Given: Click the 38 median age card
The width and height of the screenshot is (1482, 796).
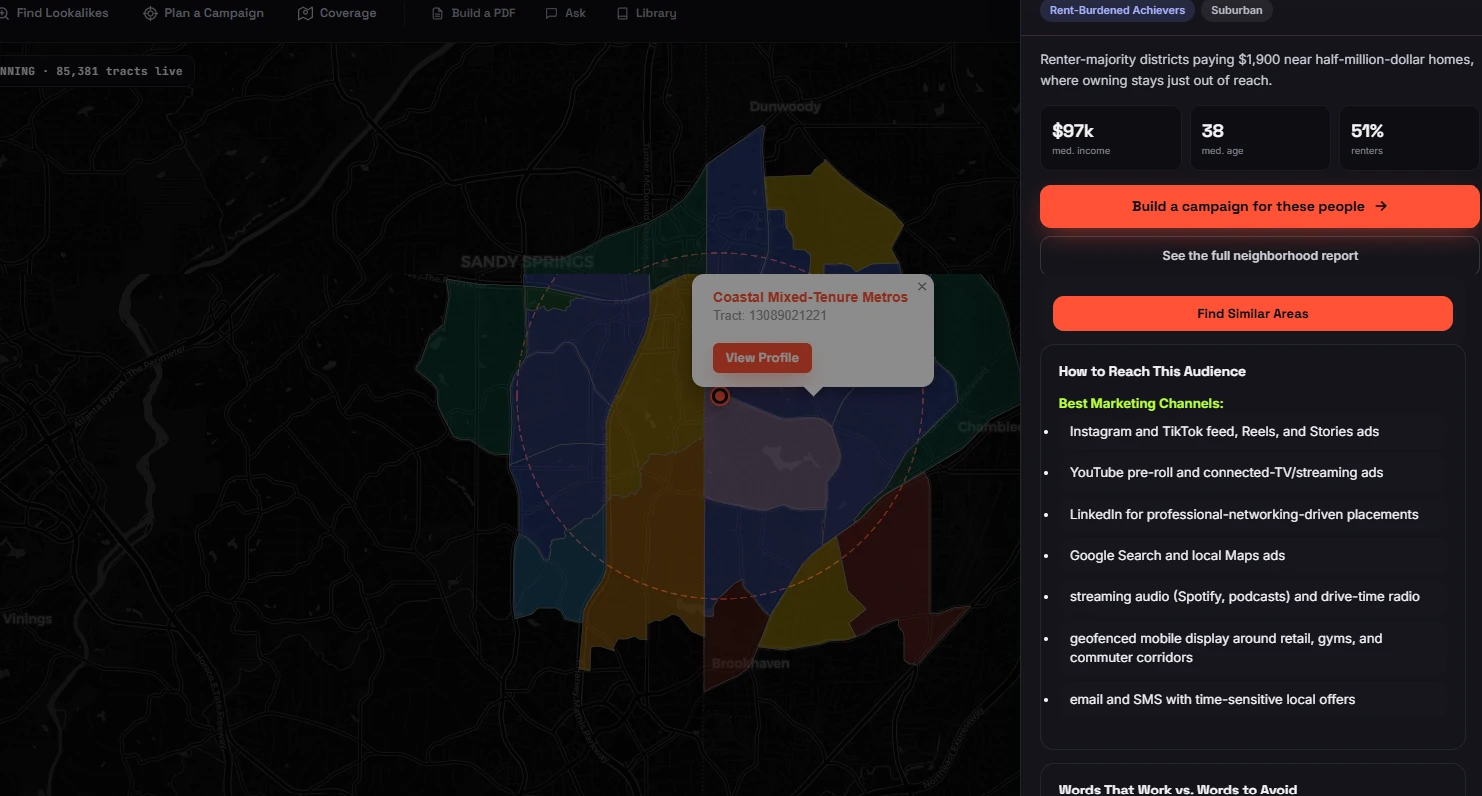Looking at the screenshot, I should 1259,138.
